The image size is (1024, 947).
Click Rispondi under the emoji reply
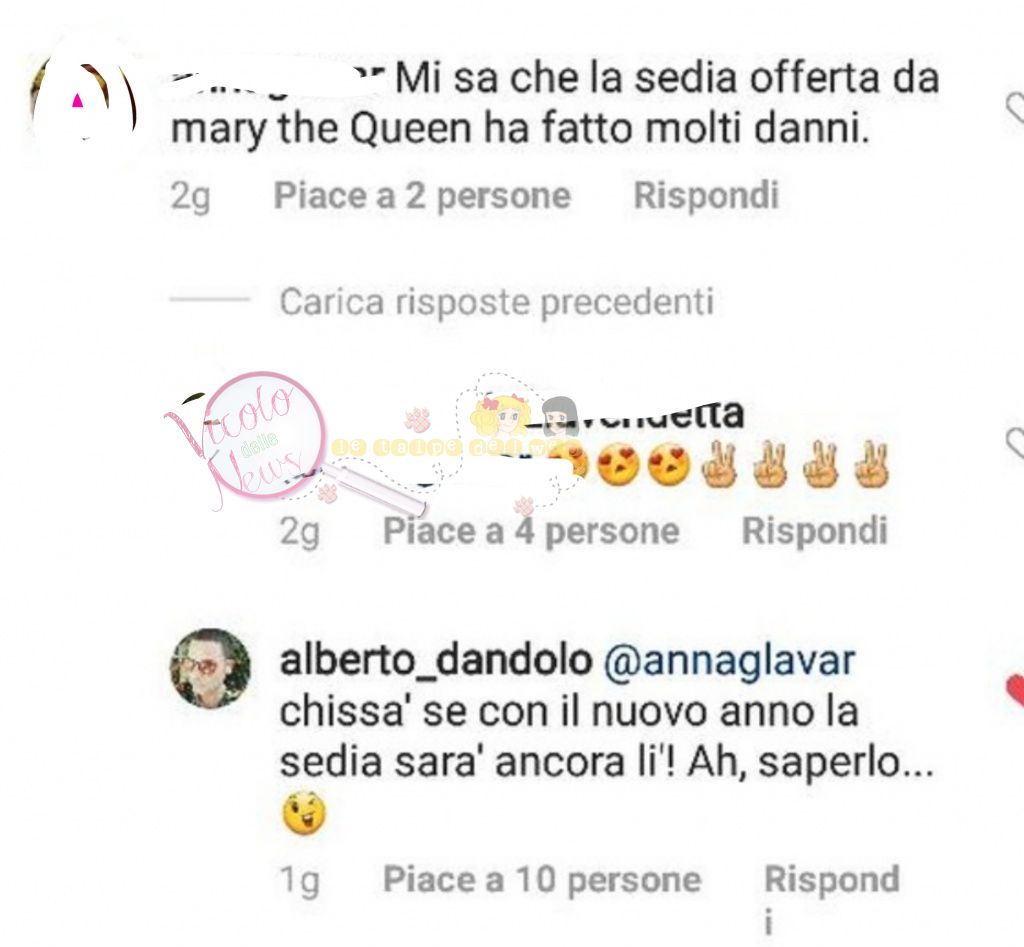814,530
